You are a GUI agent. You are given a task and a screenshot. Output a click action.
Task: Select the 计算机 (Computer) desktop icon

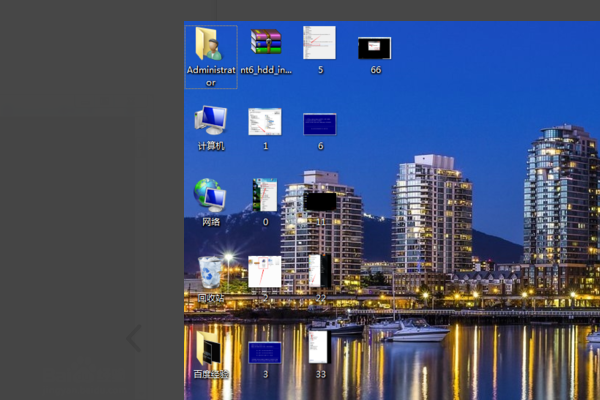210,122
